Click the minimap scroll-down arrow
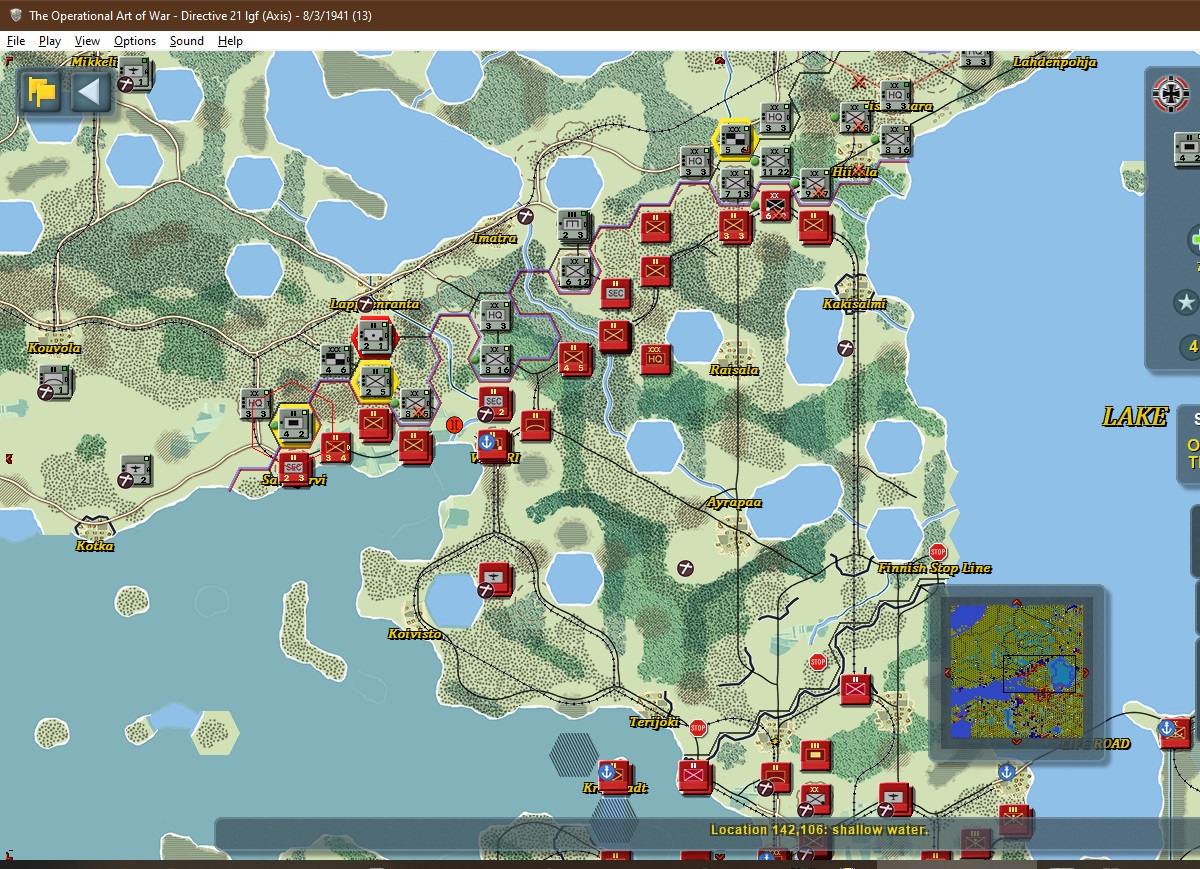Image resolution: width=1200 pixels, height=869 pixels. (x=1017, y=743)
